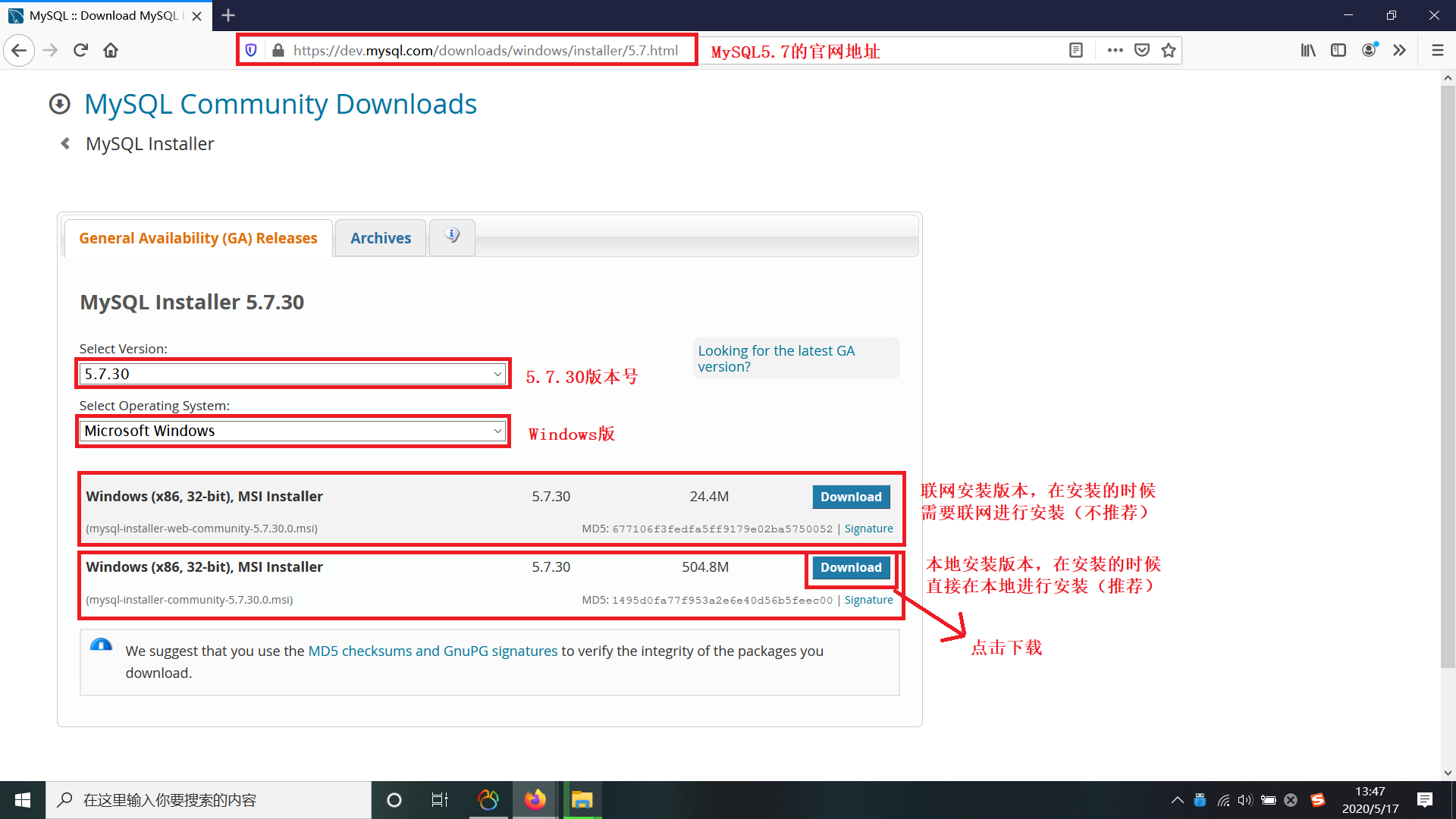Open the info tab icon beside Archives
The image size is (1456, 819).
[x=452, y=237]
